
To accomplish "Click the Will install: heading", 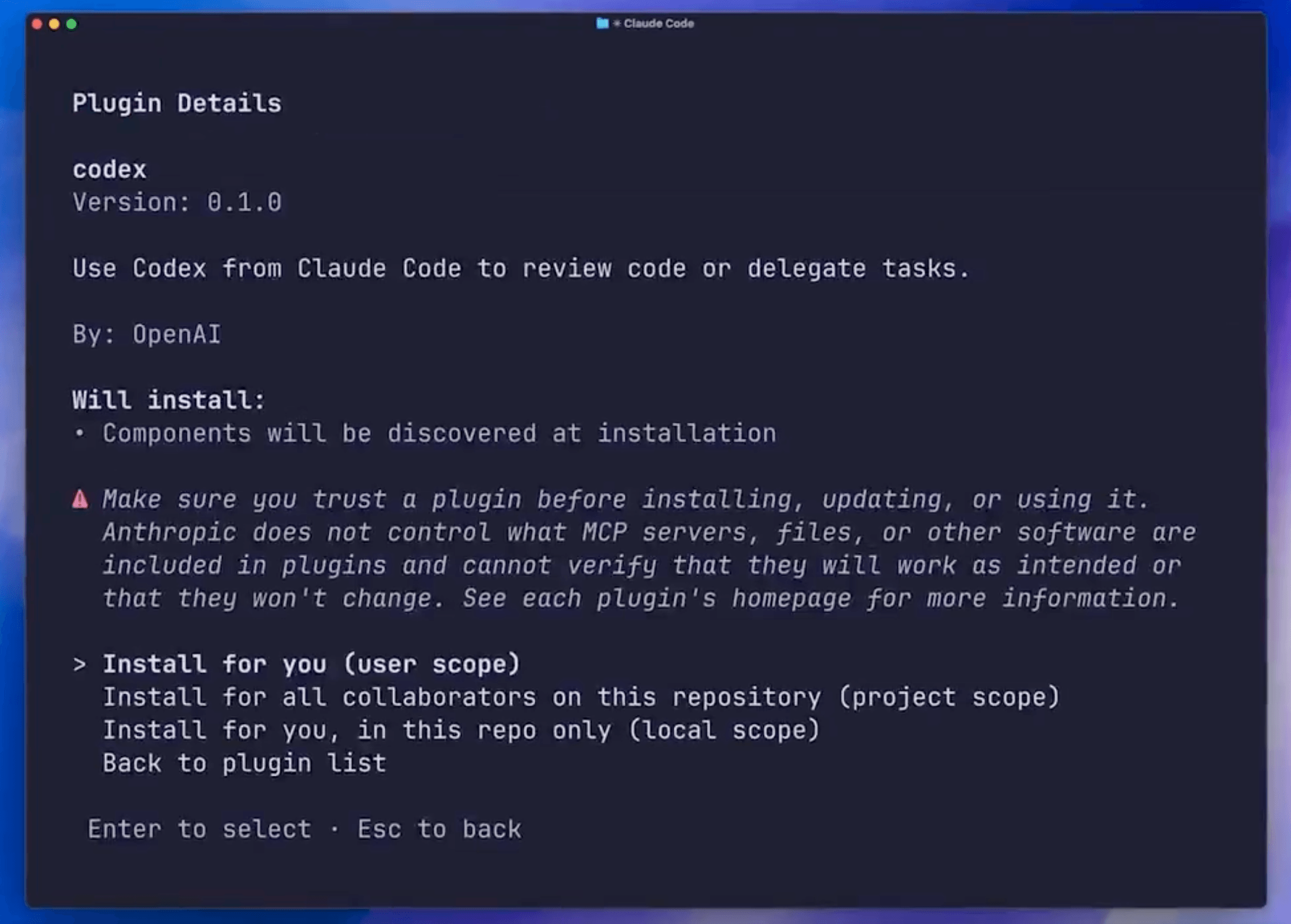I will [x=168, y=400].
